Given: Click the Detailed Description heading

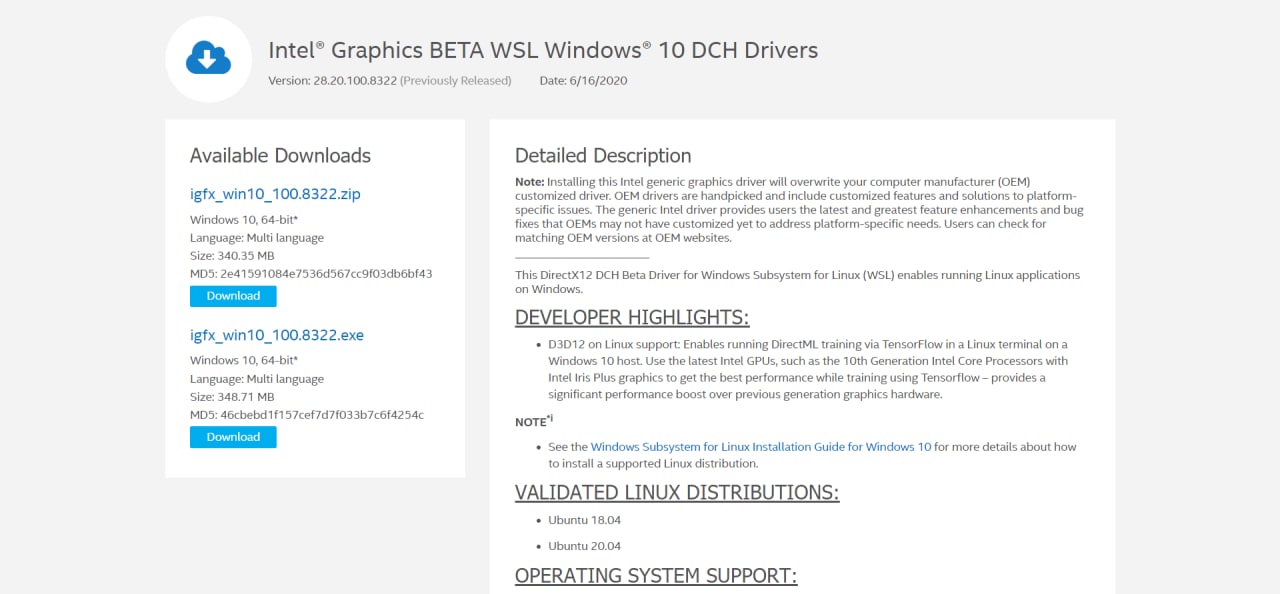Looking at the screenshot, I should pyautogui.click(x=603, y=155).
